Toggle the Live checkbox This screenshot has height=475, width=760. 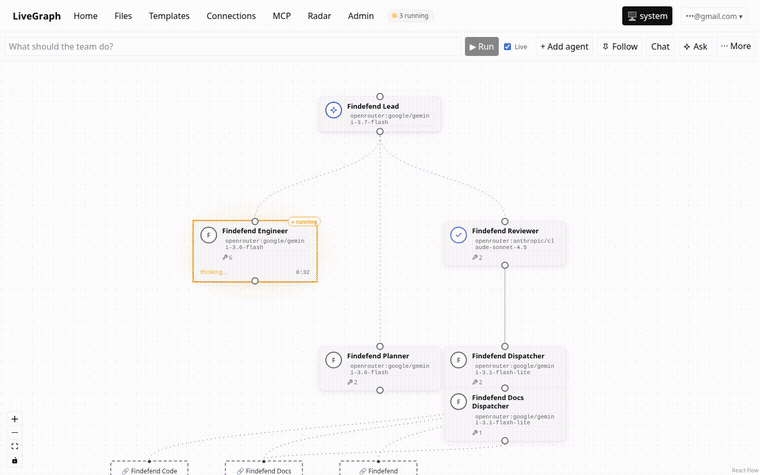click(507, 47)
